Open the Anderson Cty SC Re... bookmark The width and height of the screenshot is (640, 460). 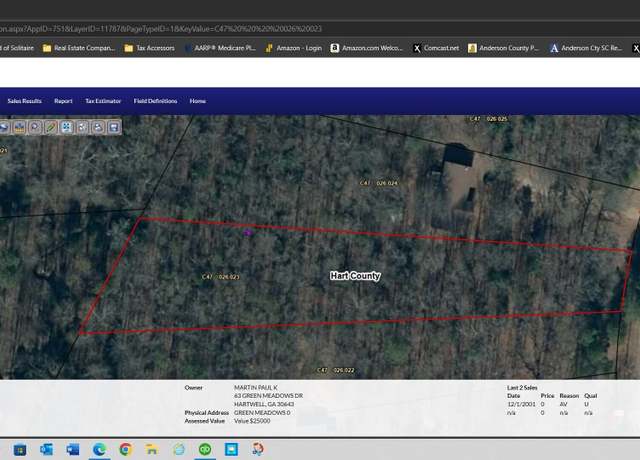pyautogui.click(x=586, y=48)
